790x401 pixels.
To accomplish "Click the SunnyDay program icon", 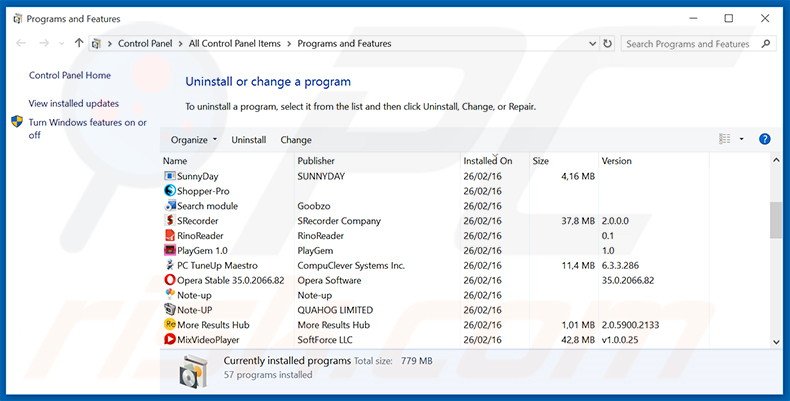I will [170, 176].
